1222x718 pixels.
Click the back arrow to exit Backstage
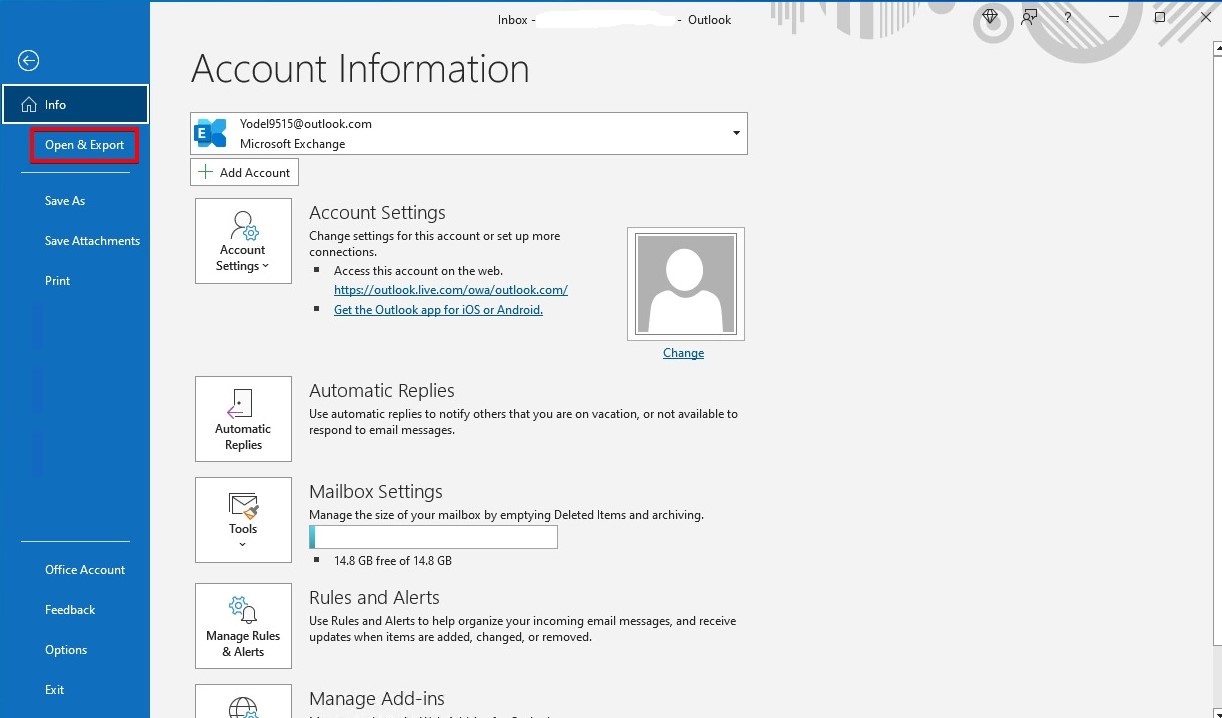click(28, 61)
